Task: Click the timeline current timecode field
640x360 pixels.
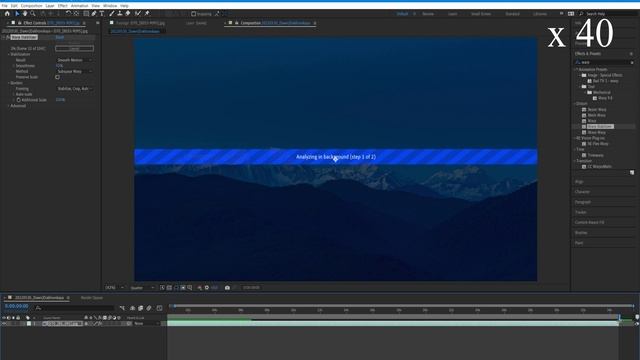Action: click(16, 306)
